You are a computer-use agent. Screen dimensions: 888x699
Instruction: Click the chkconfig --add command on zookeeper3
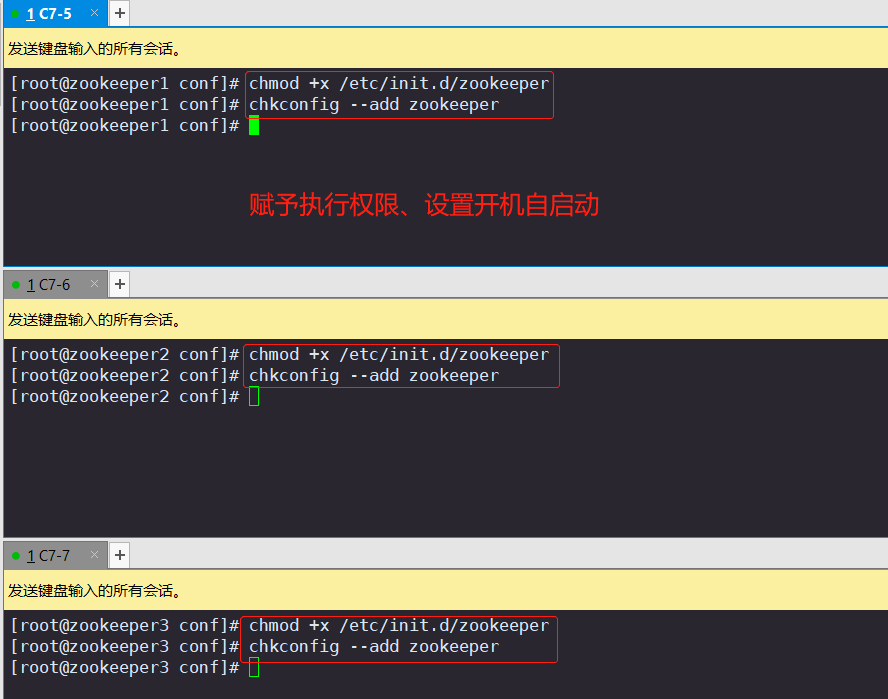point(374,646)
